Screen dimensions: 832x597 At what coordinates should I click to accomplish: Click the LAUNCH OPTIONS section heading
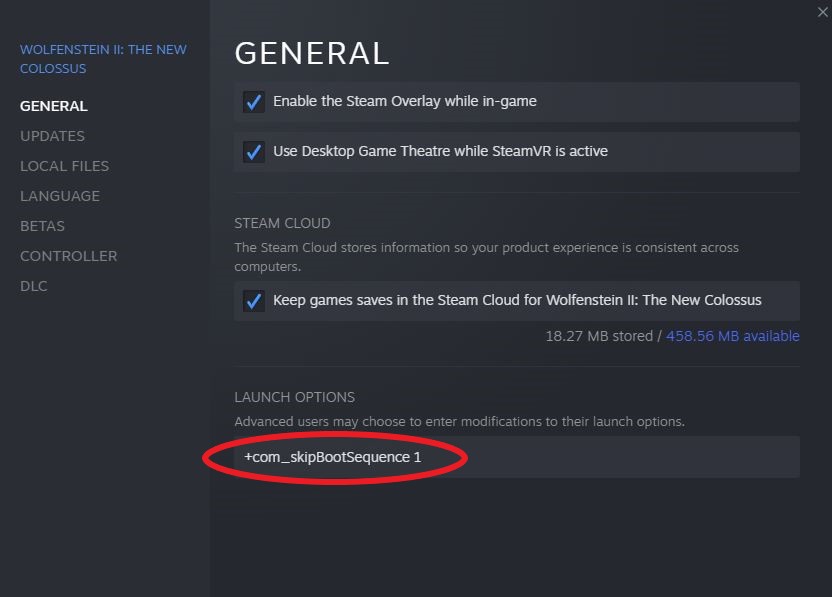(294, 397)
